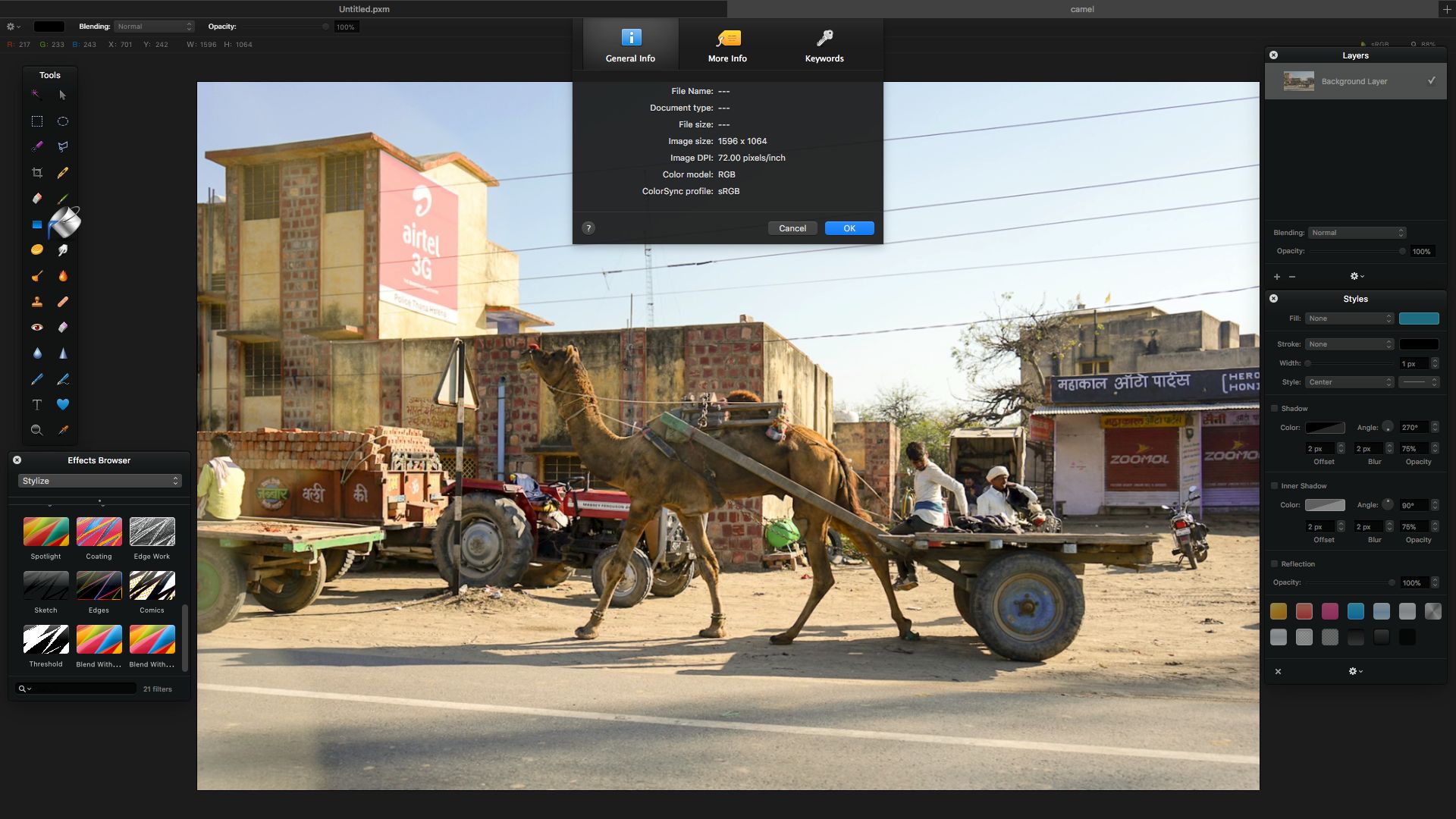The image size is (1456, 819).
Task: Select the Paint Bucket tool
Action: coord(64,223)
